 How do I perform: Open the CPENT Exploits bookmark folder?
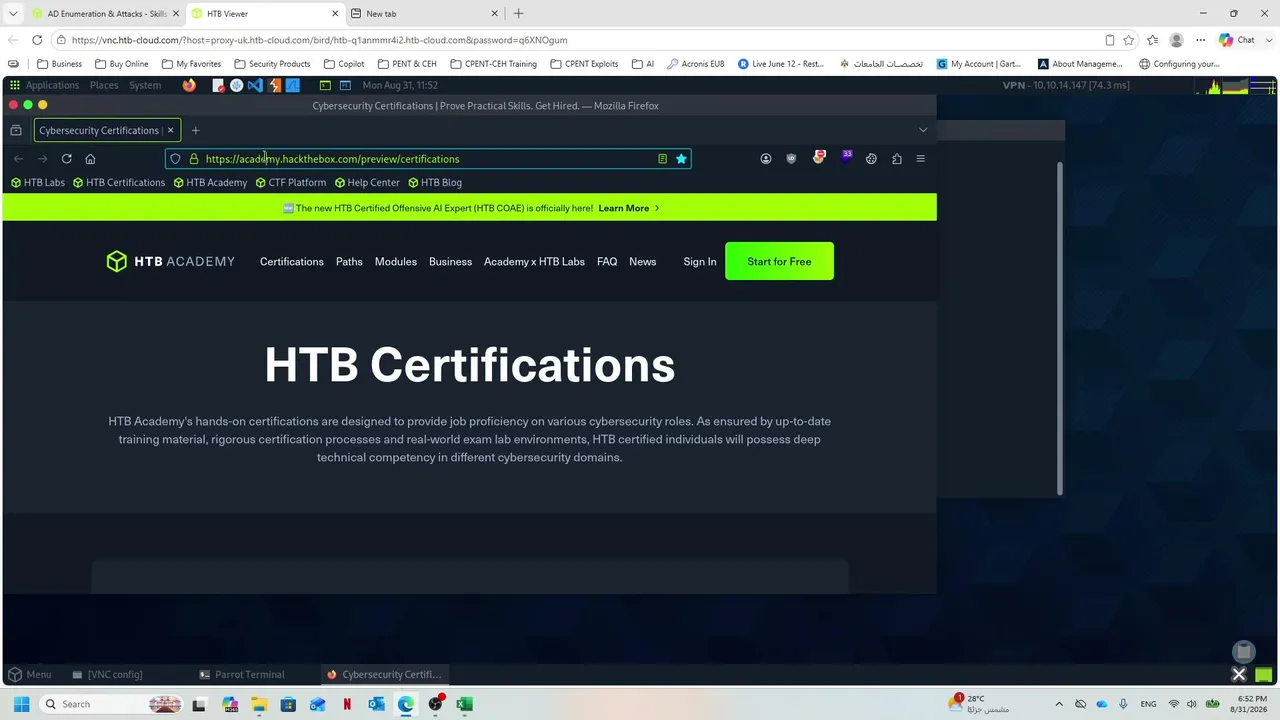pyautogui.click(x=583, y=64)
